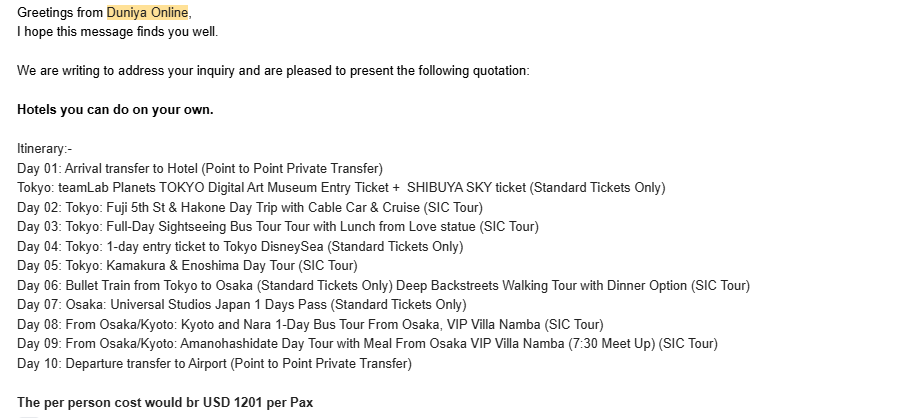This screenshot has width=920, height=418.
Task: Click the Day 01 arrival transfer line
Action: (x=200, y=168)
